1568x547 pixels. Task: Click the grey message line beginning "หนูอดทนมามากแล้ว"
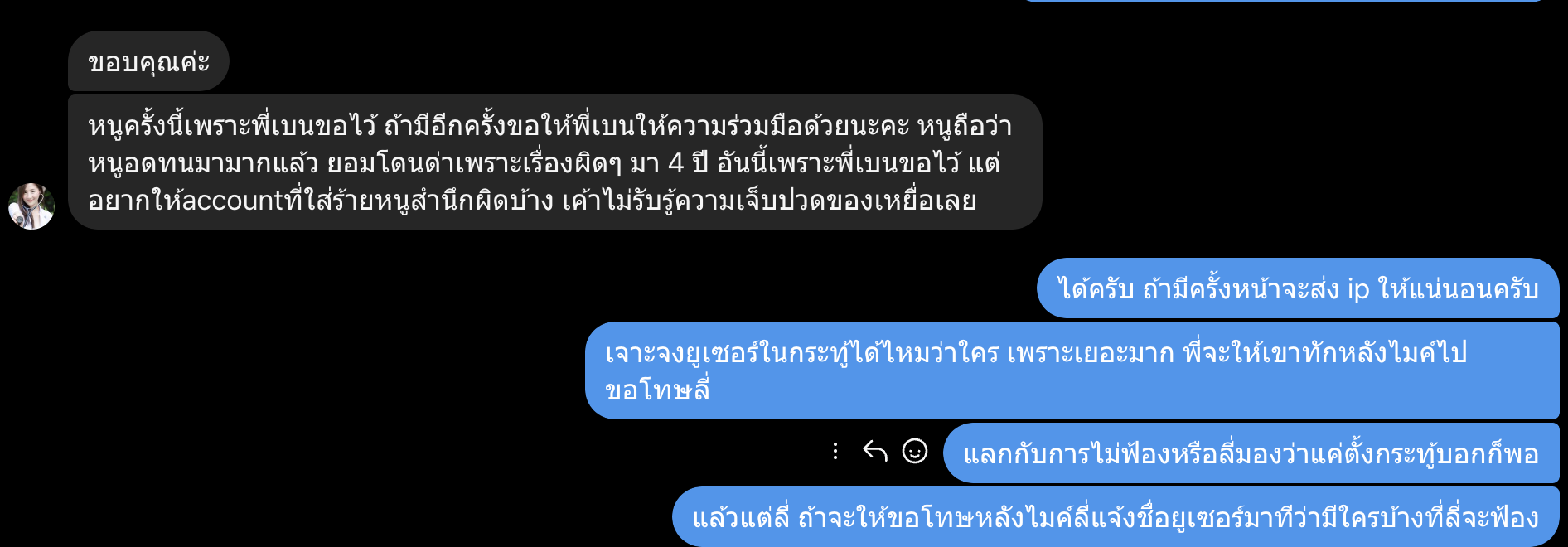click(x=544, y=163)
